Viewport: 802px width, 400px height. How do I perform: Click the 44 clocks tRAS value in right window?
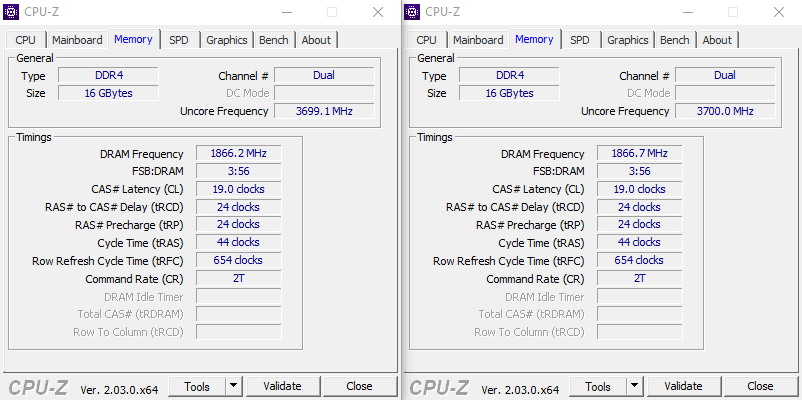[640, 242]
